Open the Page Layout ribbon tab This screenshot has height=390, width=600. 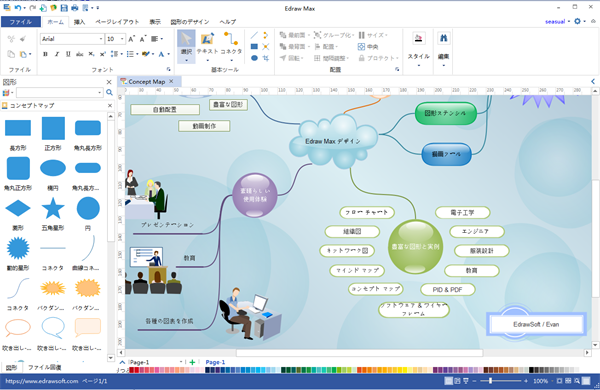117,22
